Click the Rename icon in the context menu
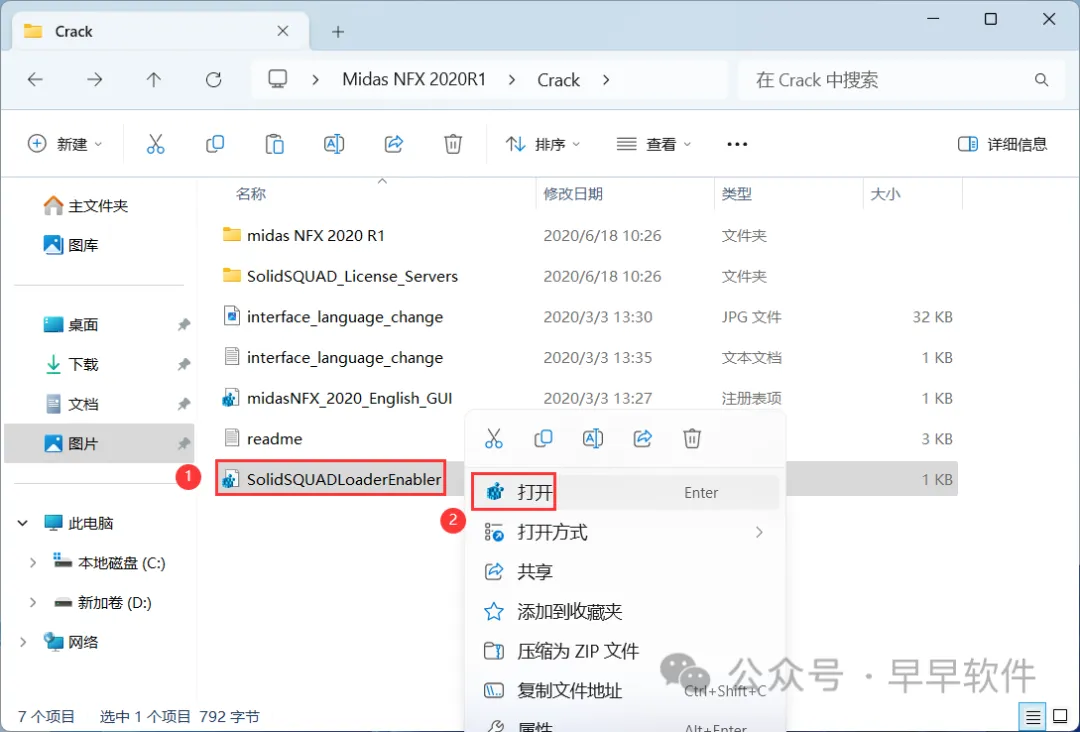This screenshot has height=732, width=1080. tap(593, 438)
